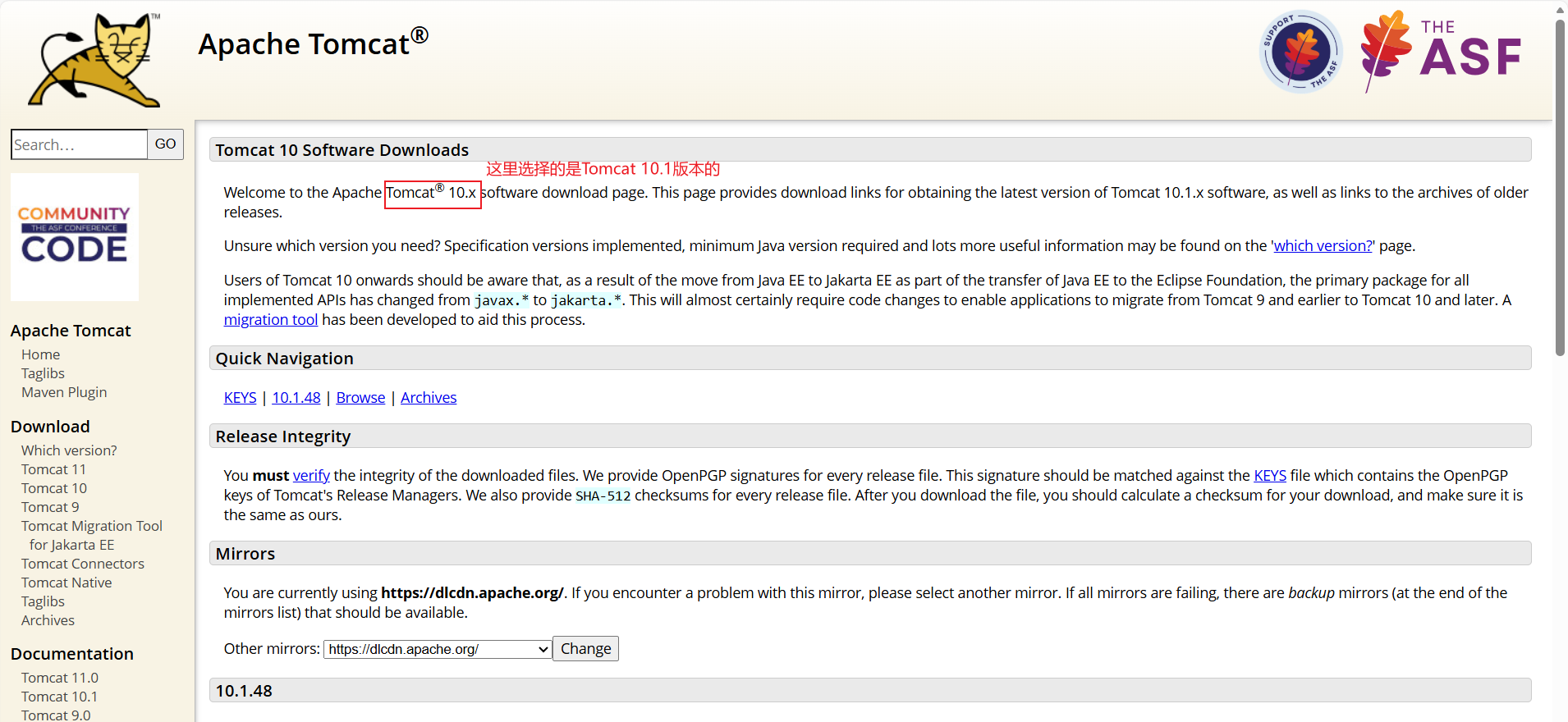This screenshot has height=722, width=1568.
Task: Open the Browse link
Action: pos(360,398)
